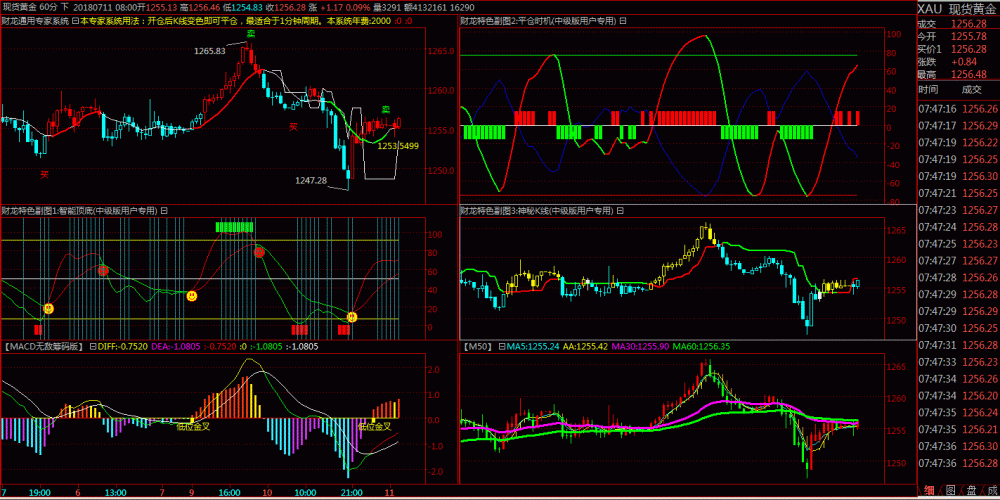Click the green 卖 signal above 1265.83 peak
Screen dimensions: 1000x500
click(251, 33)
